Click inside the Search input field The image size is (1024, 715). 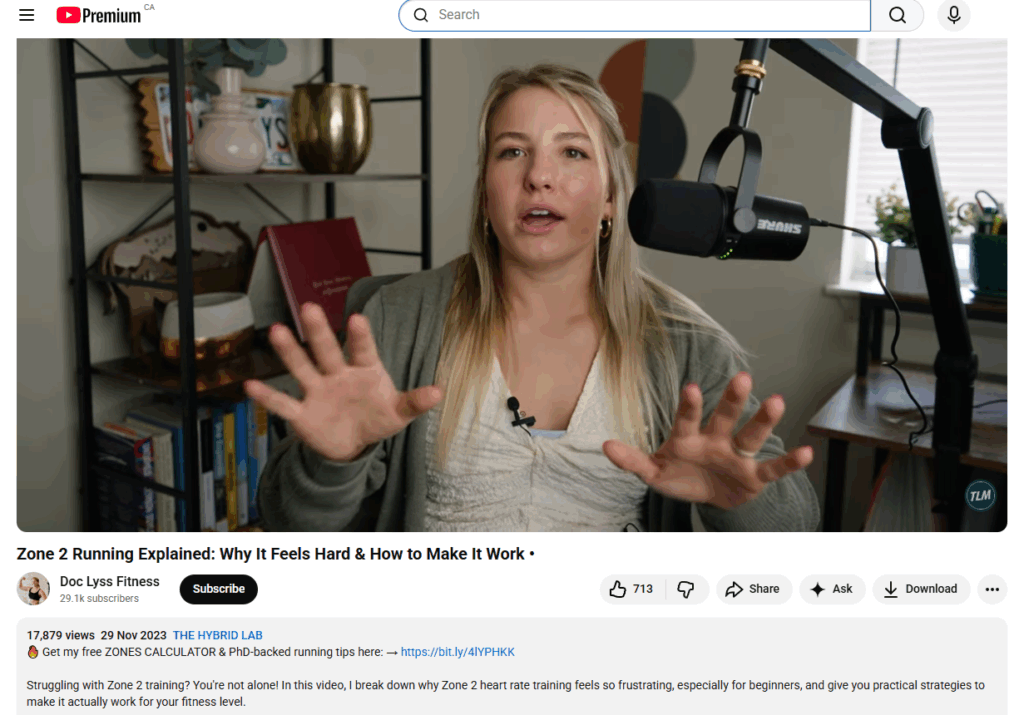[x=600, y=15]
